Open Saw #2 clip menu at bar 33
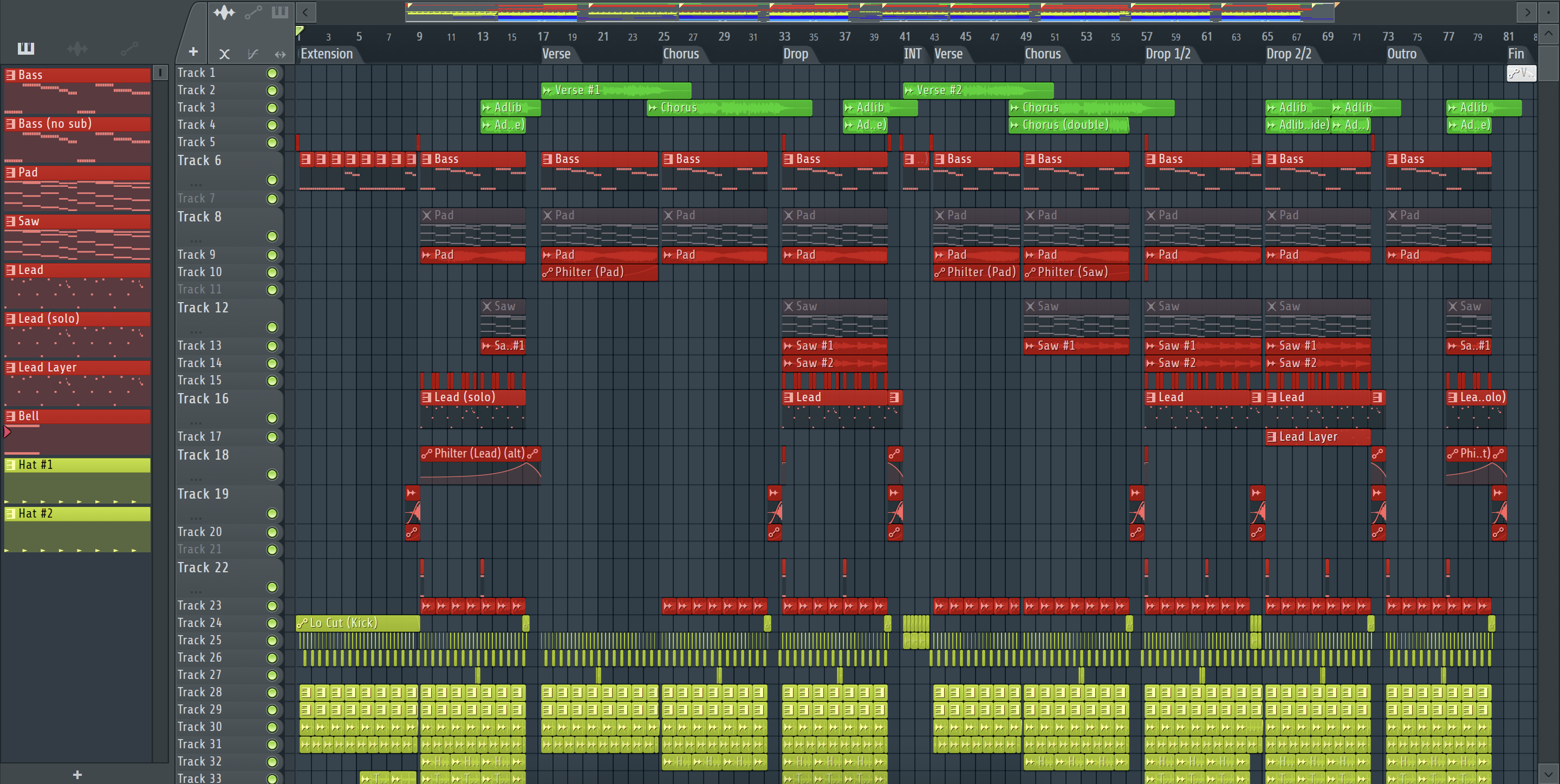The image size is (1560, 784). point(789,363)
